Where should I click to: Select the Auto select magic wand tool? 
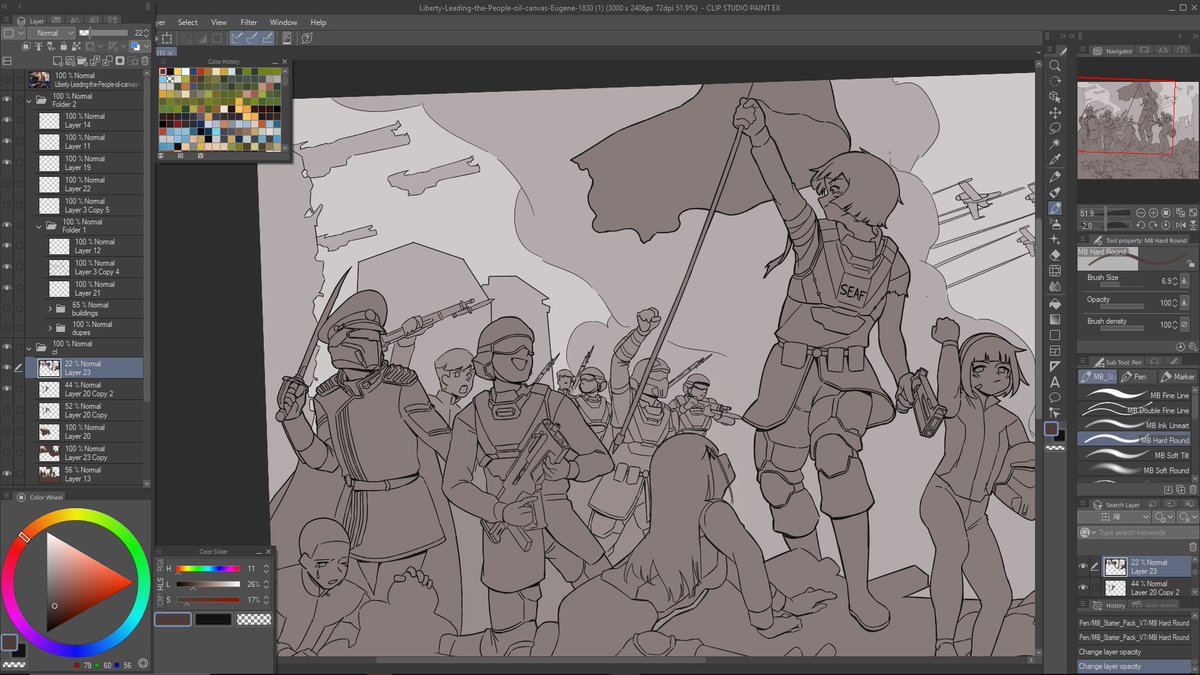1055,143
